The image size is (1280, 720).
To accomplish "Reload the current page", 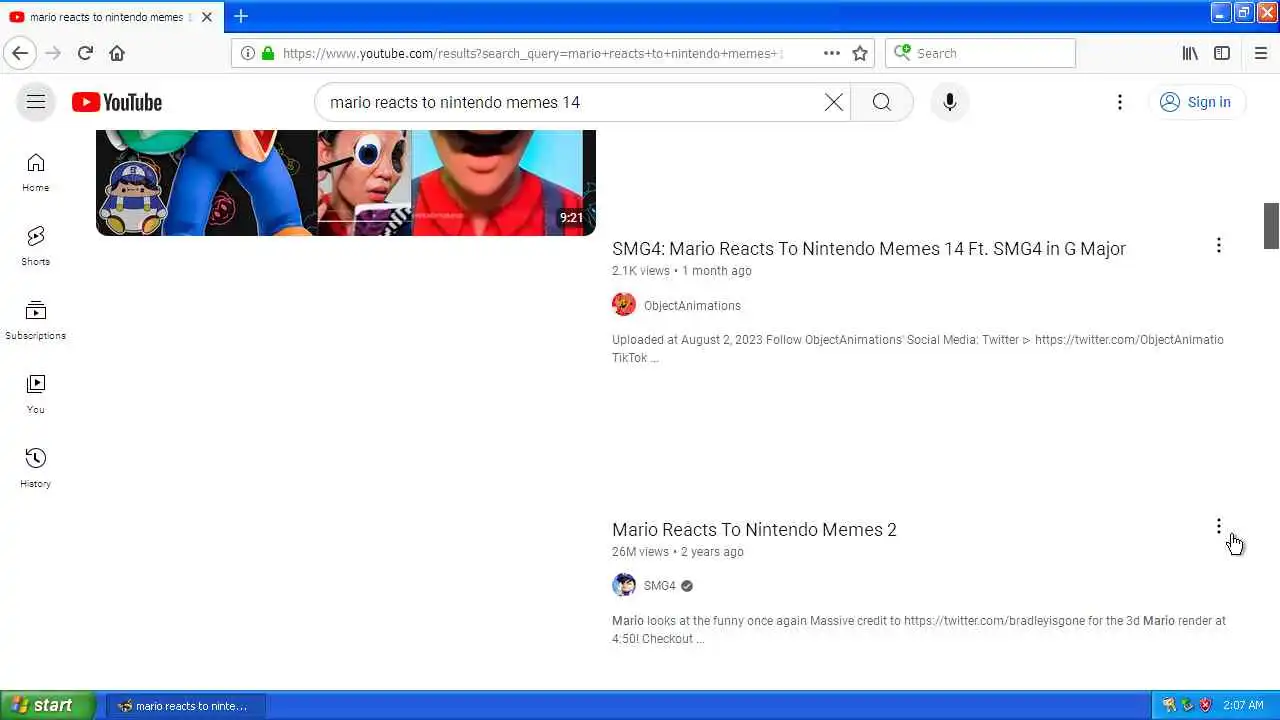I will 85,53.
